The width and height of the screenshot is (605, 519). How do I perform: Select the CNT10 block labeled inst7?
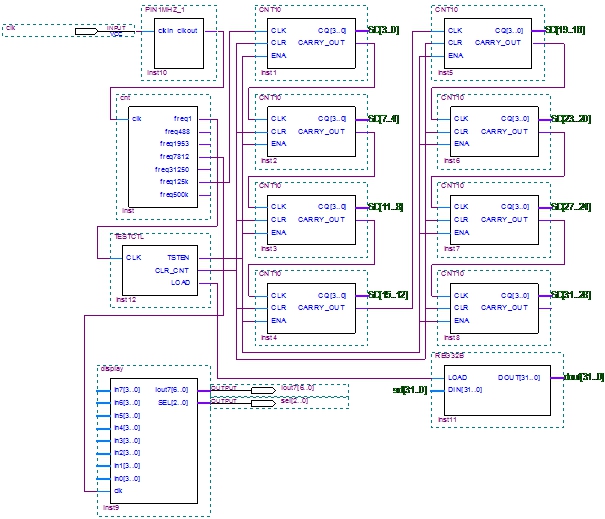[x=494, y=220]
